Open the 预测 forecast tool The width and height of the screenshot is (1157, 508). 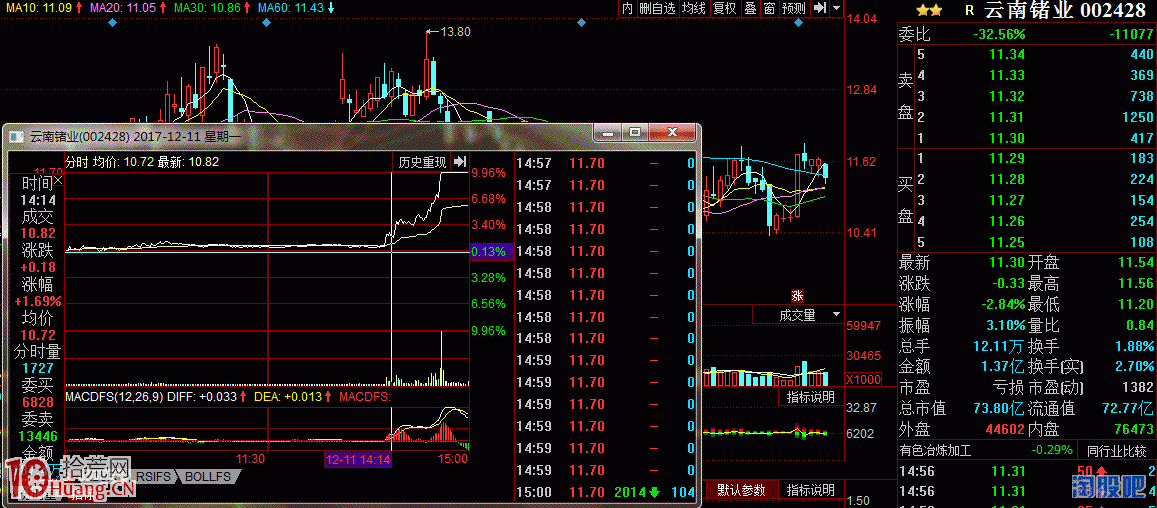click(793, 8)
